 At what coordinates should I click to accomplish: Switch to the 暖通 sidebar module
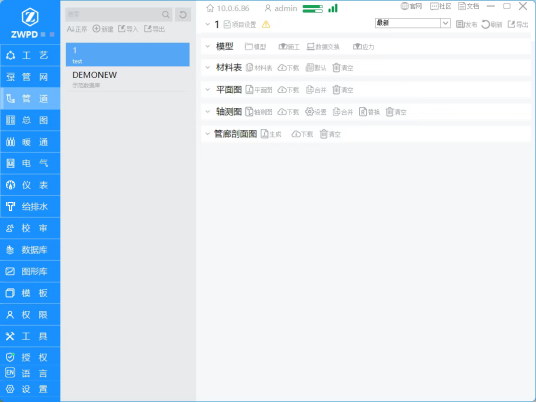coord(30,142)
